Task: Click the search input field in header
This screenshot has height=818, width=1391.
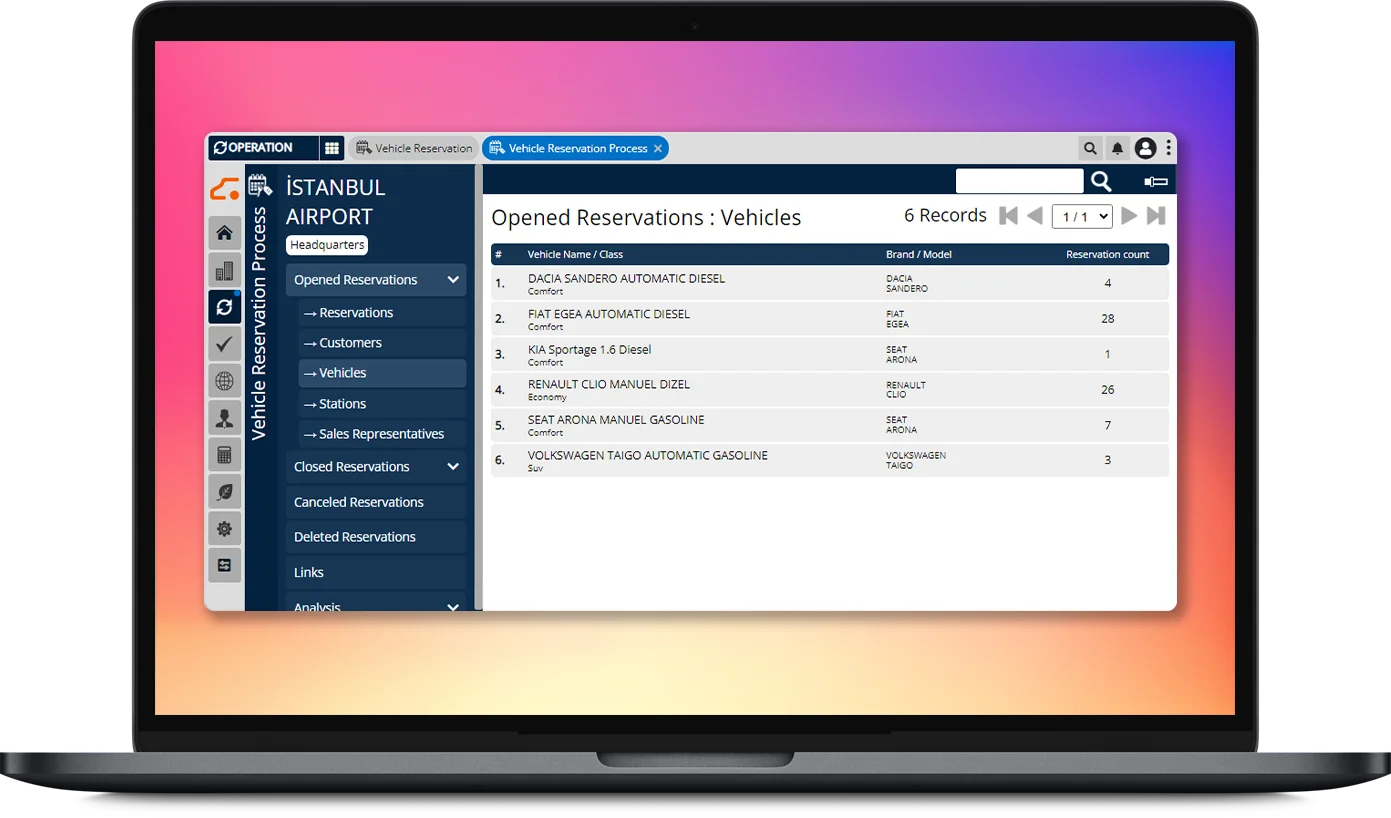Action: [1018, 181]
